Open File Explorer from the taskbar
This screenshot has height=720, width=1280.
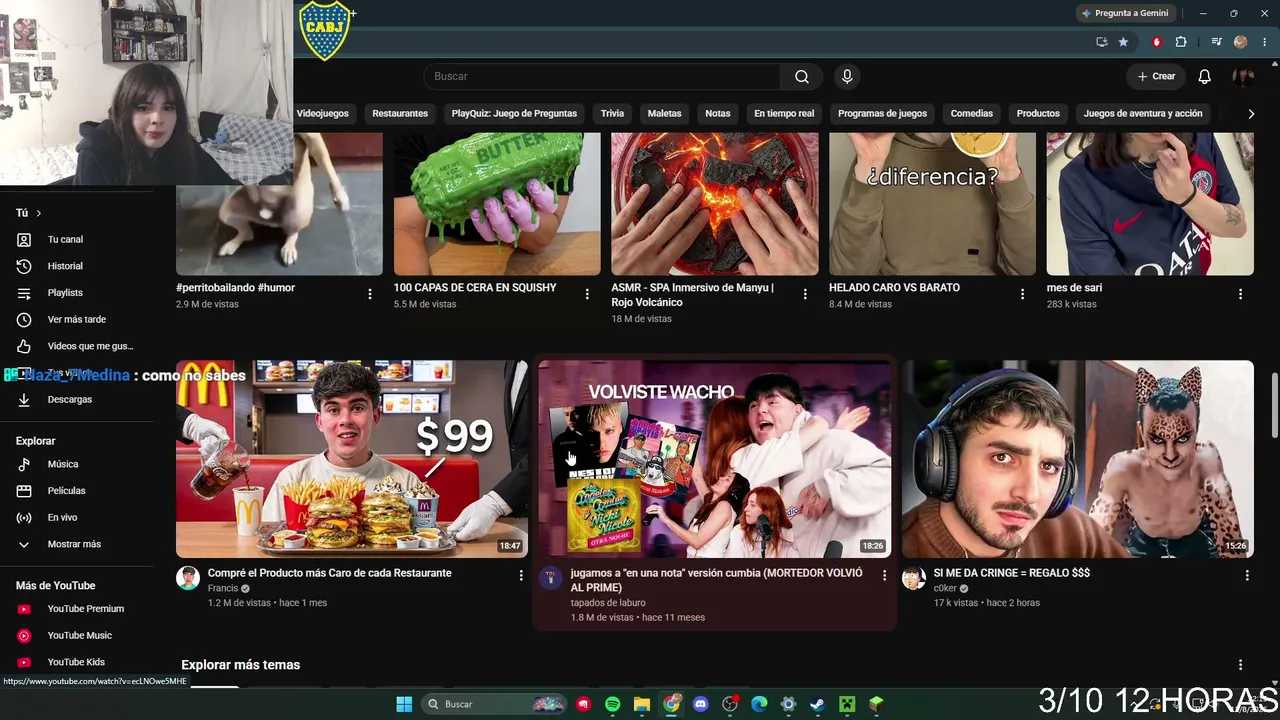[x=641, y=704]
